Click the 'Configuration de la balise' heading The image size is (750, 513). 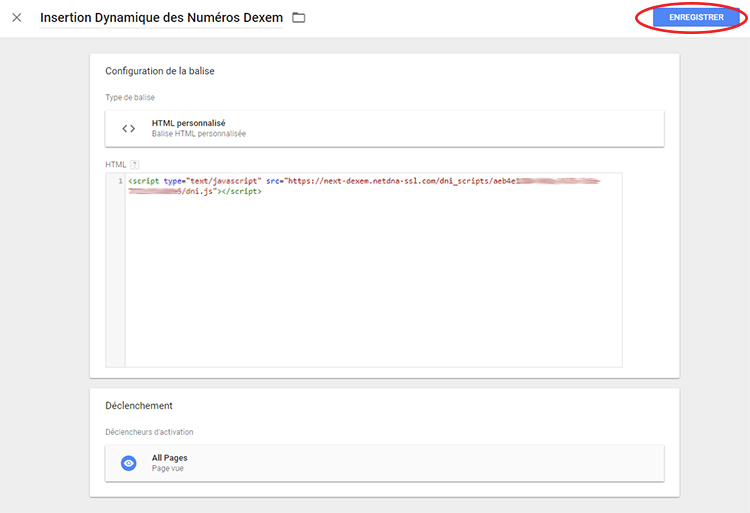(x=160, y=71)
